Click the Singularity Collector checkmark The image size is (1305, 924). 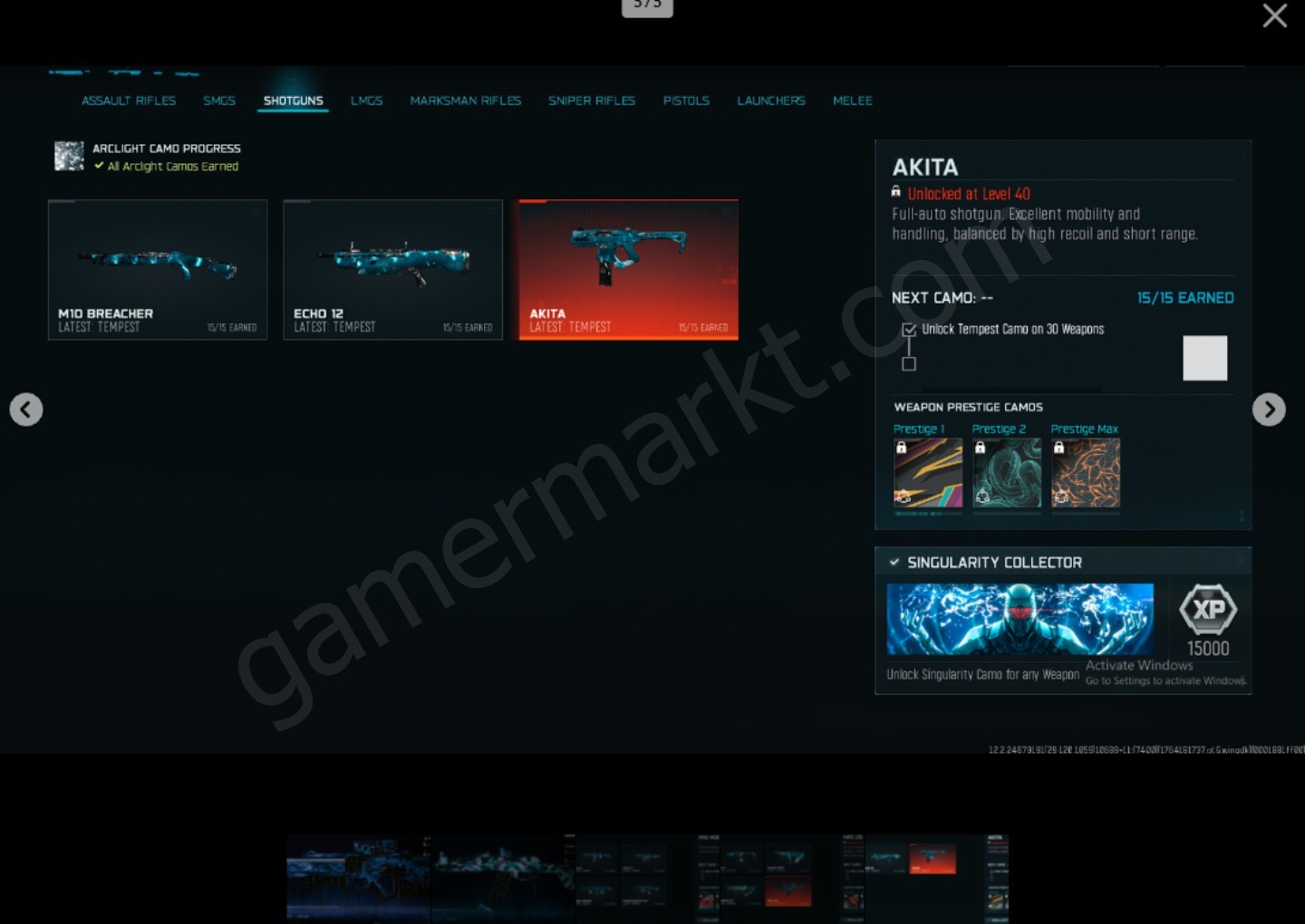pyautogui.click(x=894, y=563)
